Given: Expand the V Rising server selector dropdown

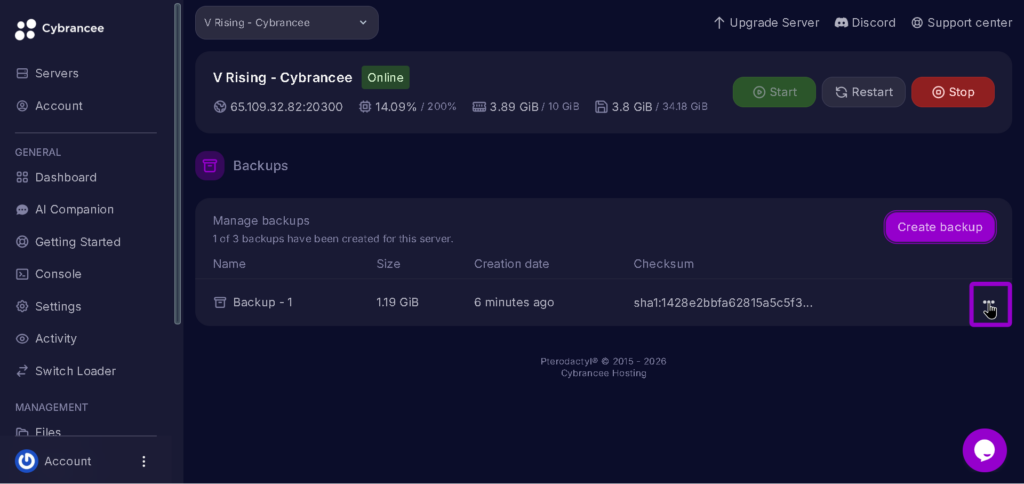Looking at the screenshot, I should click(x=287, y=23).
